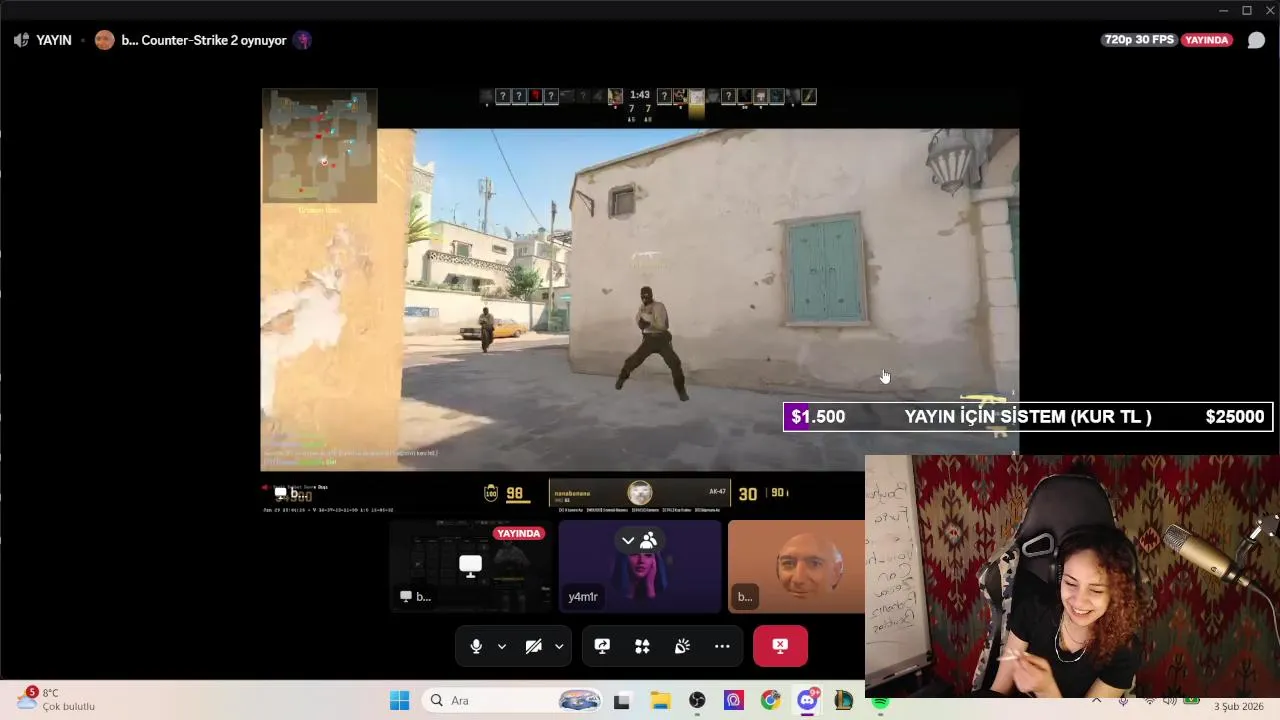
Task: Show hidden system tray icons chevron
Action: (1097, 700)
